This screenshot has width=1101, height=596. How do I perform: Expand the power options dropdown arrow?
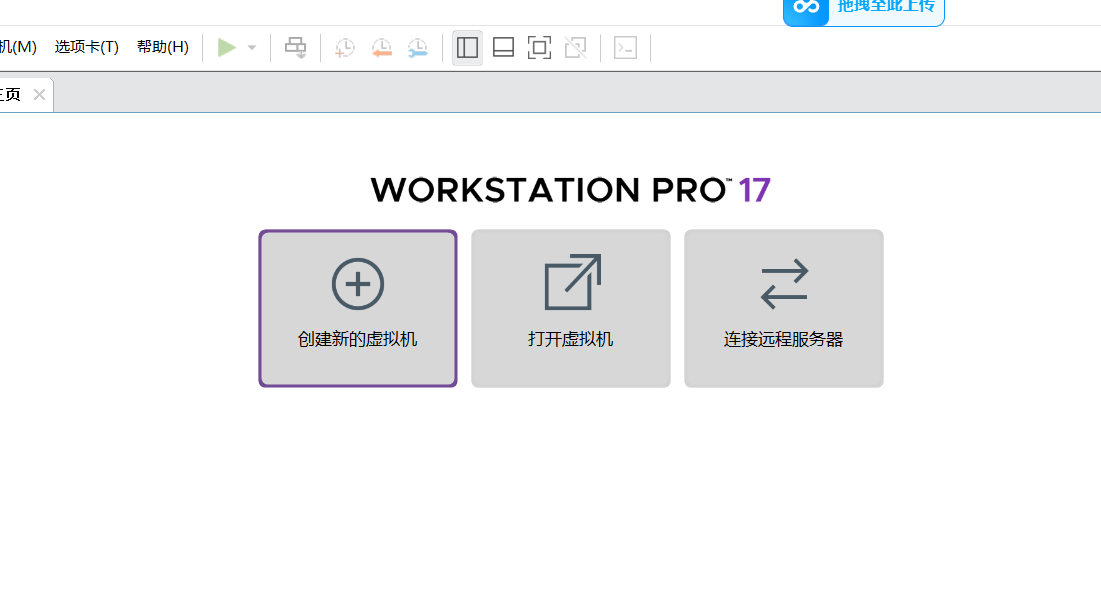252,48
